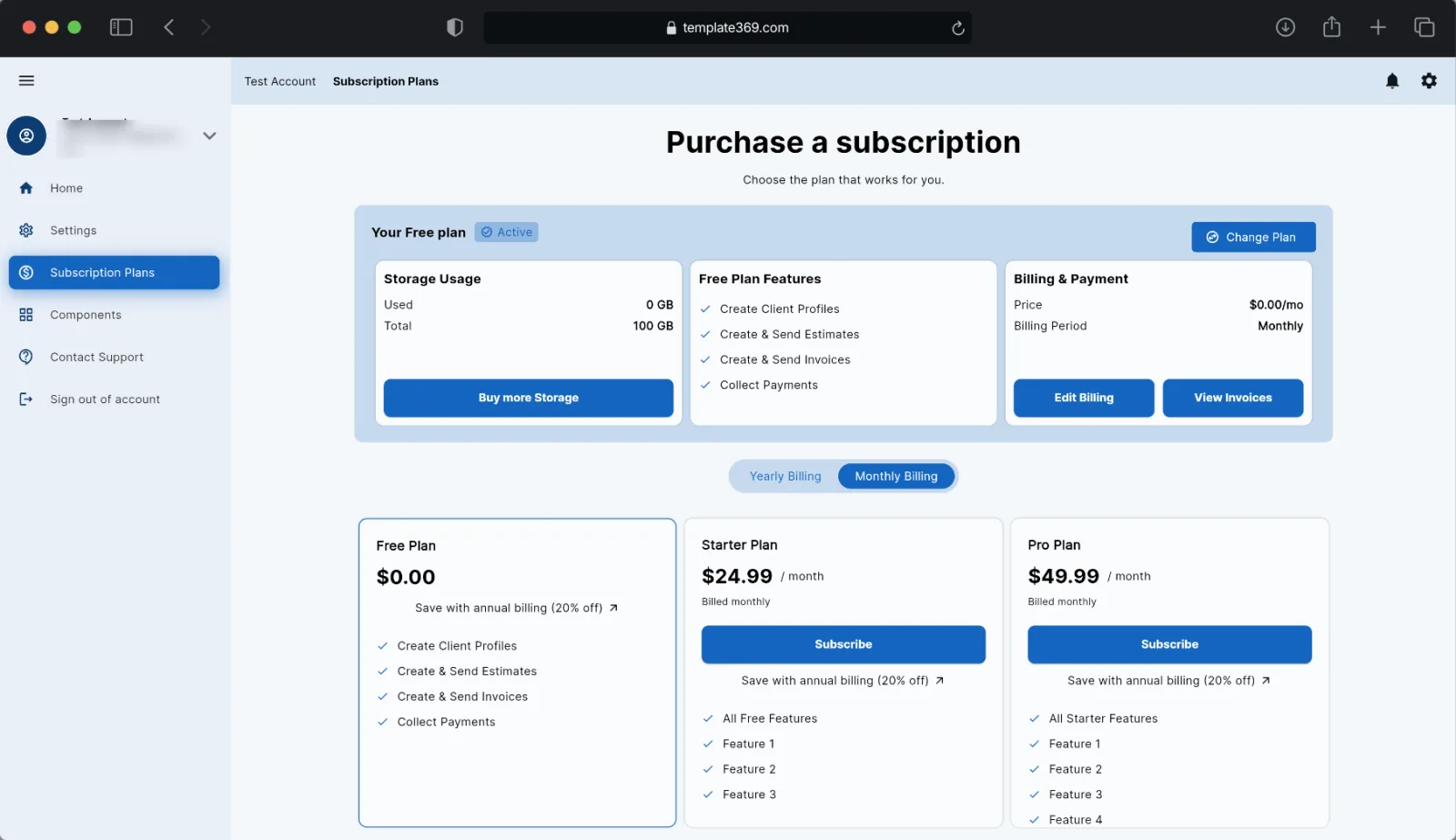
Task: Click the Sign out arrow icon
Action: click(26, 400)
